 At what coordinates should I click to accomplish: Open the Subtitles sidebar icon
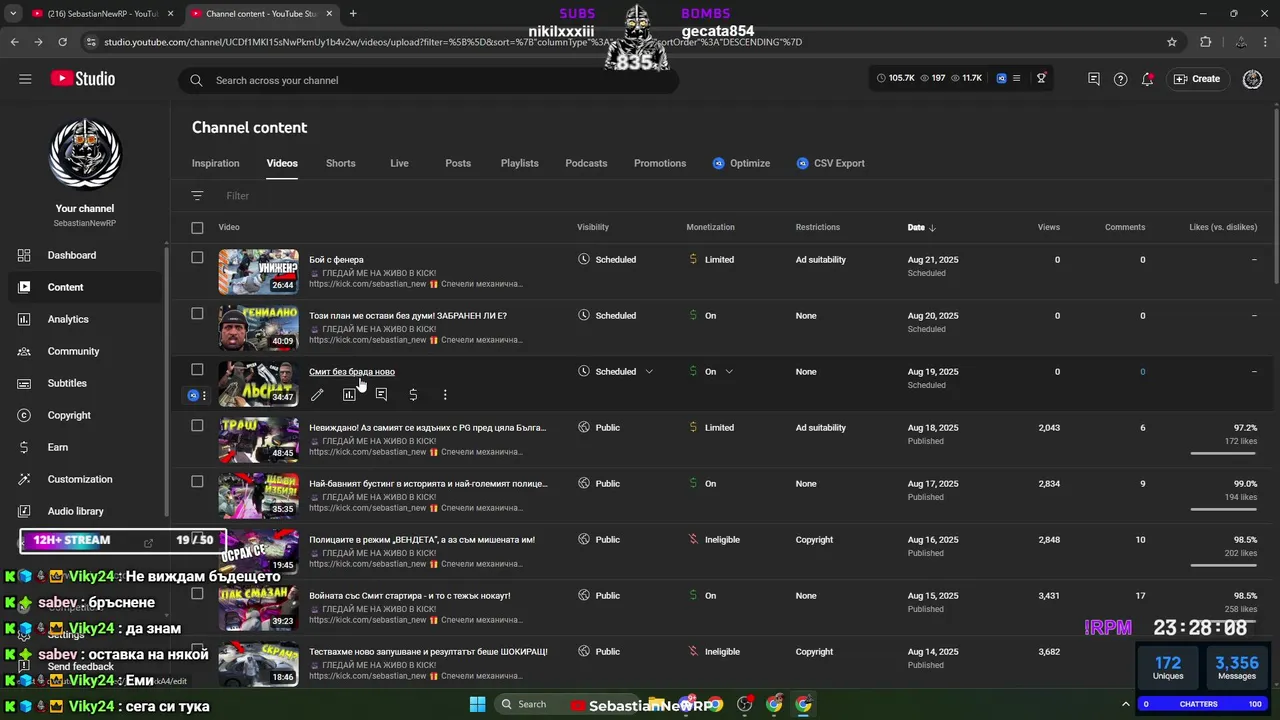24,383
